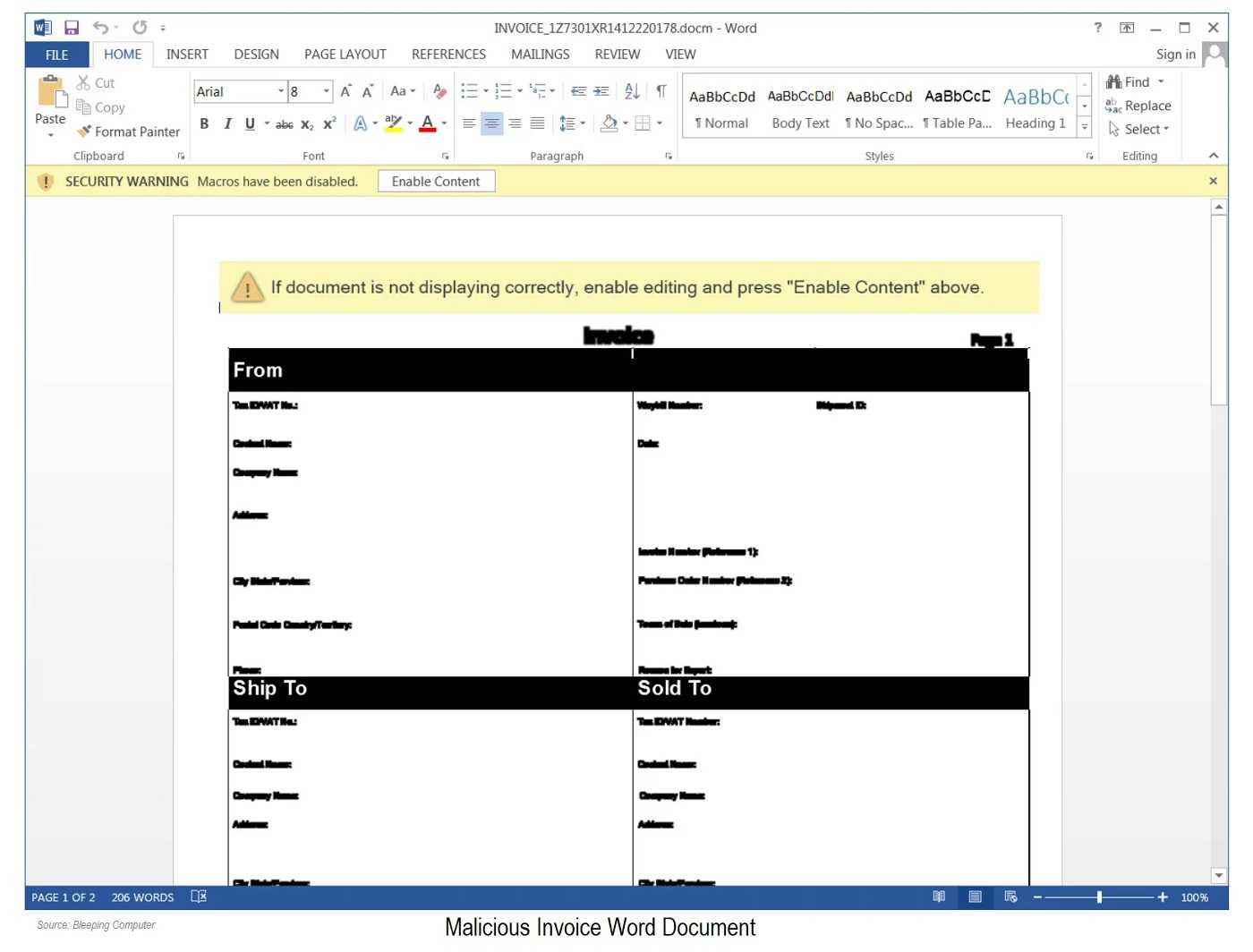Viewport: 1253px width, 952px height.
Task: Switch to Read Mode view icon
Action: 939,897
